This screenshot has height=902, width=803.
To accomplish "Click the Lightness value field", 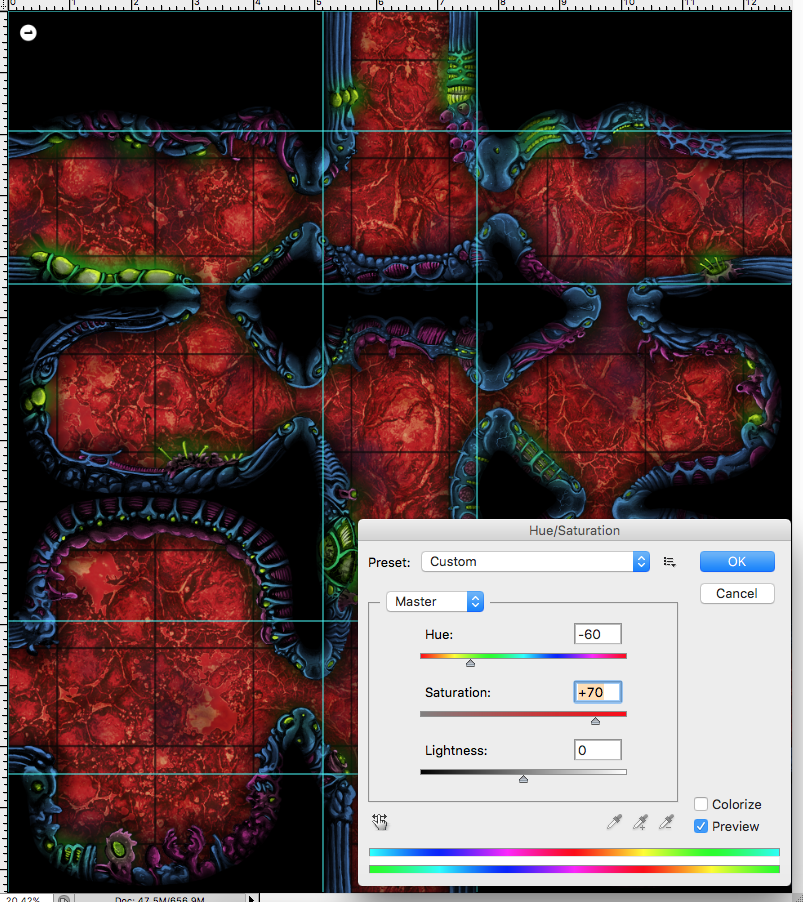I will (598, 750).
